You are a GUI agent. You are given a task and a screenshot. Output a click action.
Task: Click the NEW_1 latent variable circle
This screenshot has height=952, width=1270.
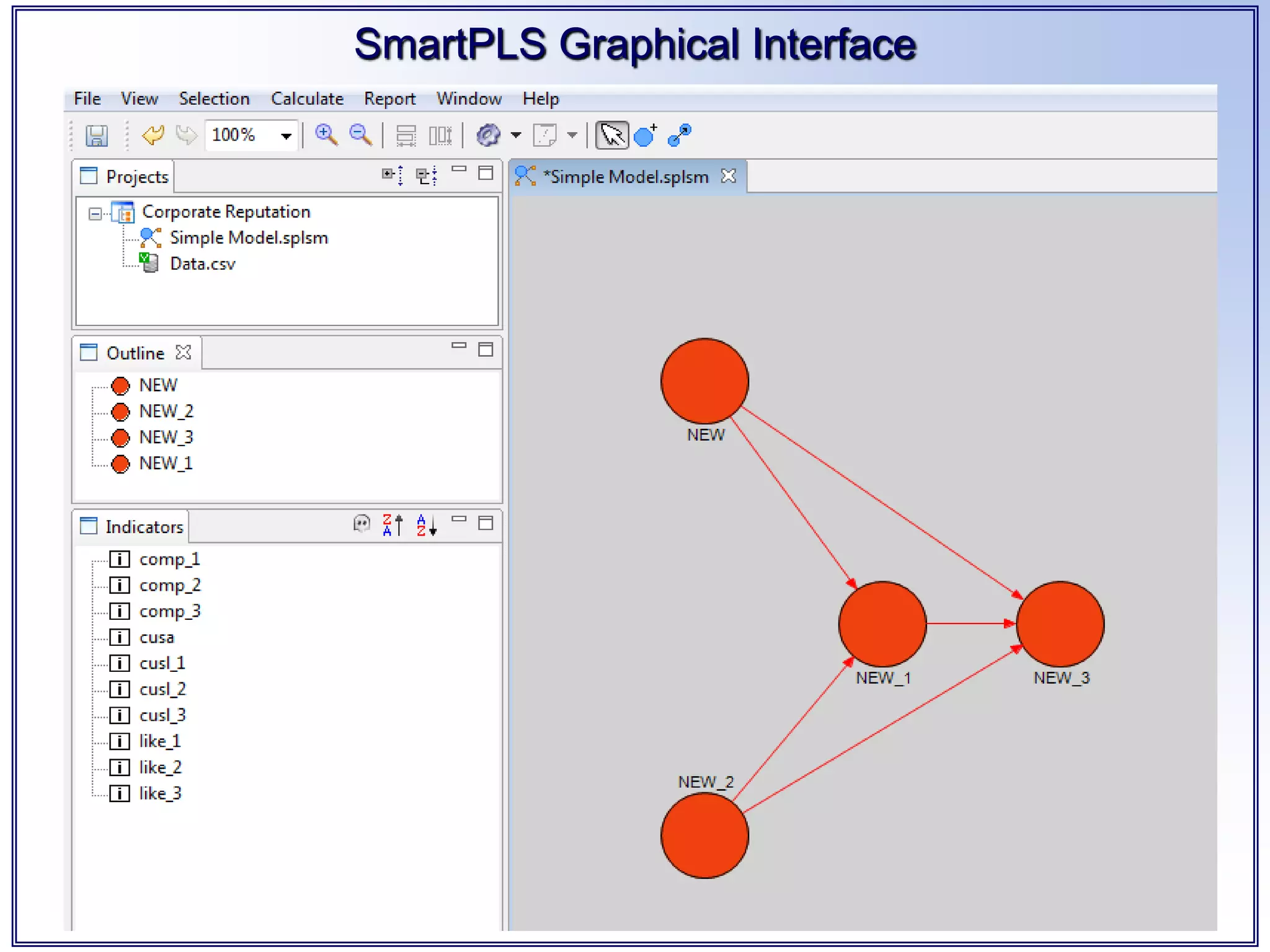tap(882, 624)
